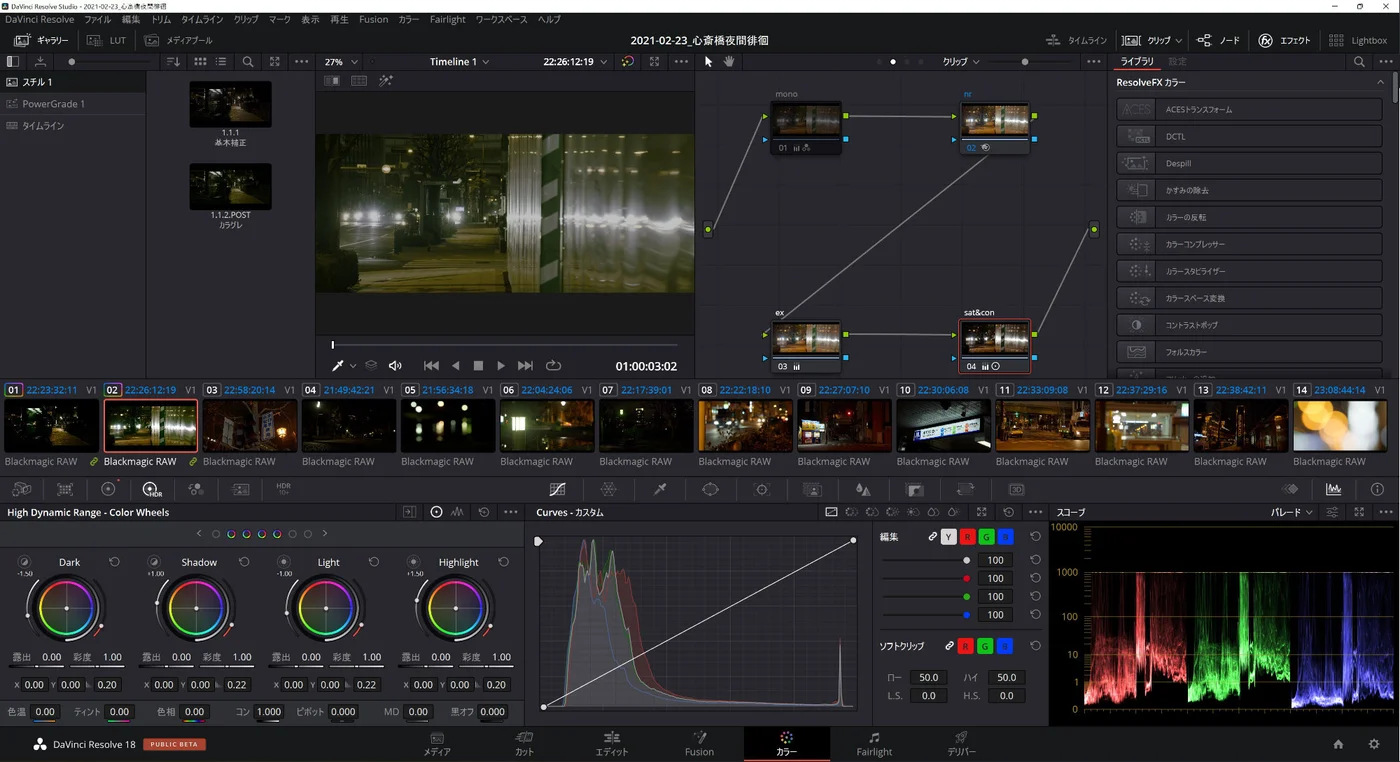This screenshot has width=1400, height=762.
Task: Open the Scopes palette icon
Action: [1333, 489]
